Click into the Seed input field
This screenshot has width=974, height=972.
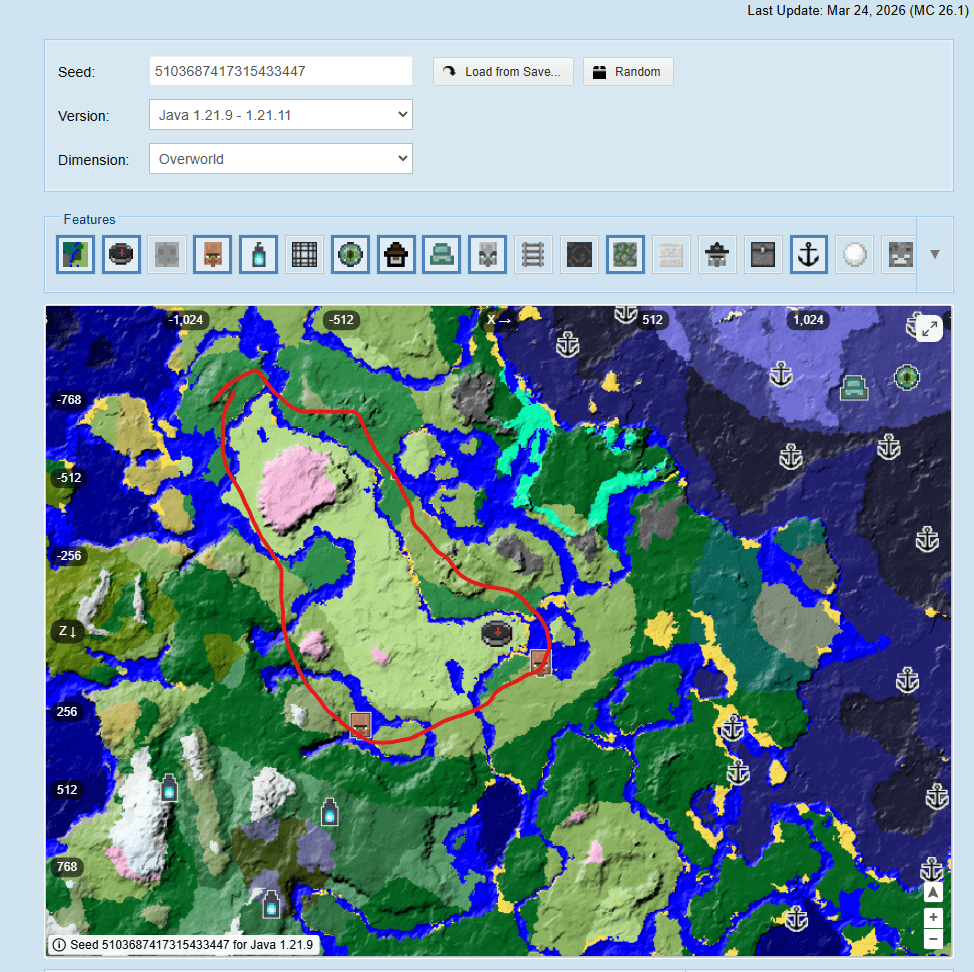[x=280, y=71]
